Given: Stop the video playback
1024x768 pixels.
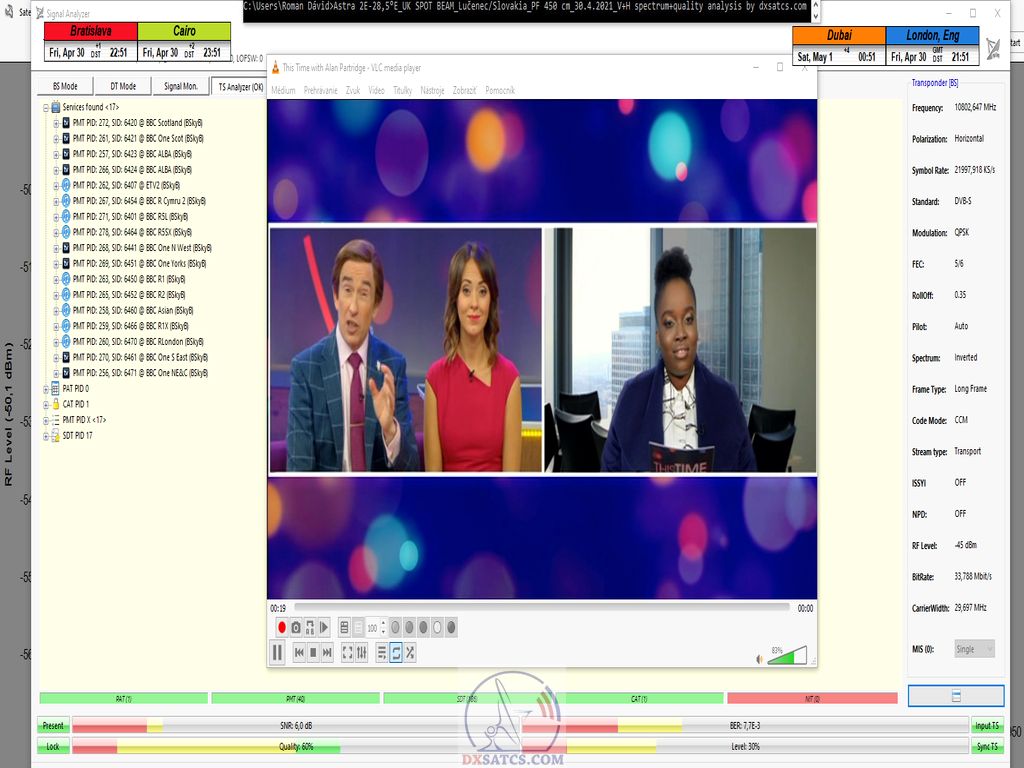Looking at the screenshot, I should tap(313, 653).
